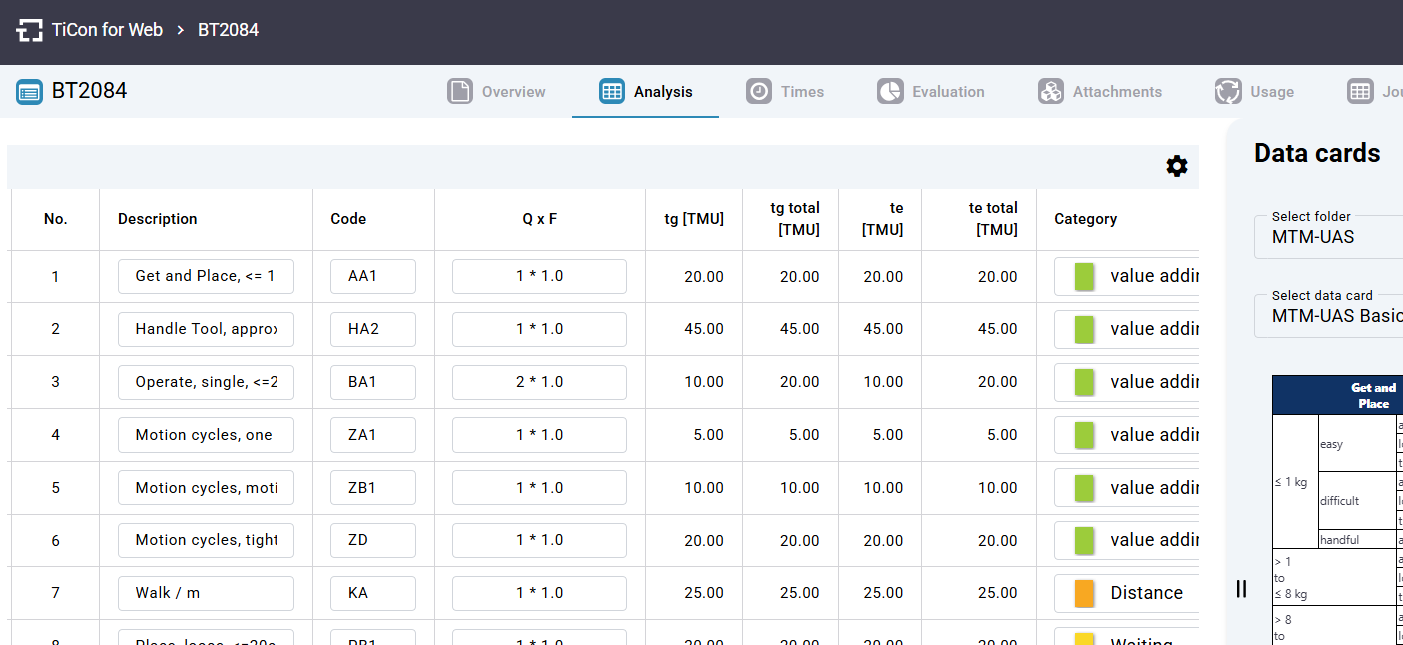Click the TiCon for Web logo icon
The height and width of the screenshot is (645, 1403).
point(29,30)
